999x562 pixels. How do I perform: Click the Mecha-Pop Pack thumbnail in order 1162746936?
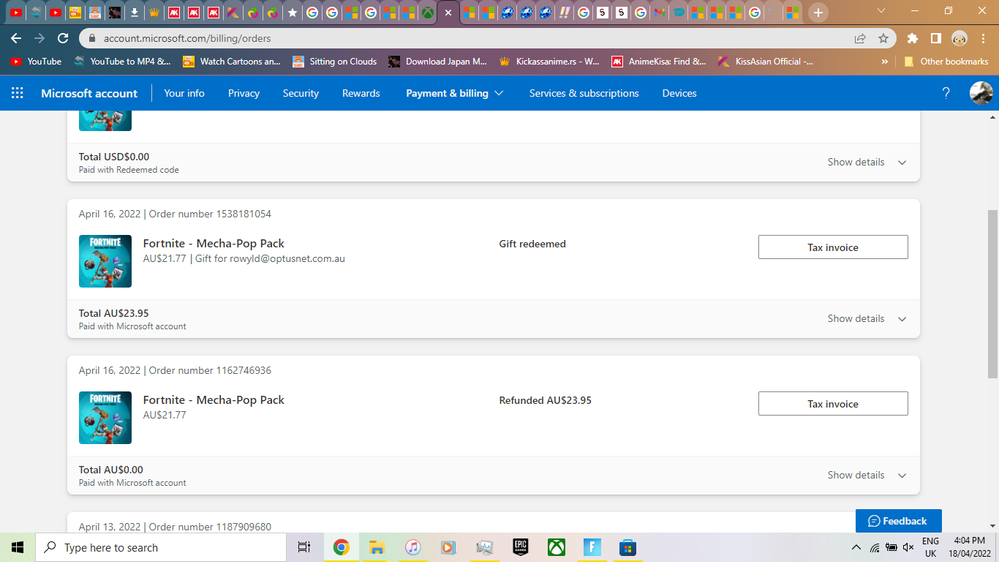105,417
